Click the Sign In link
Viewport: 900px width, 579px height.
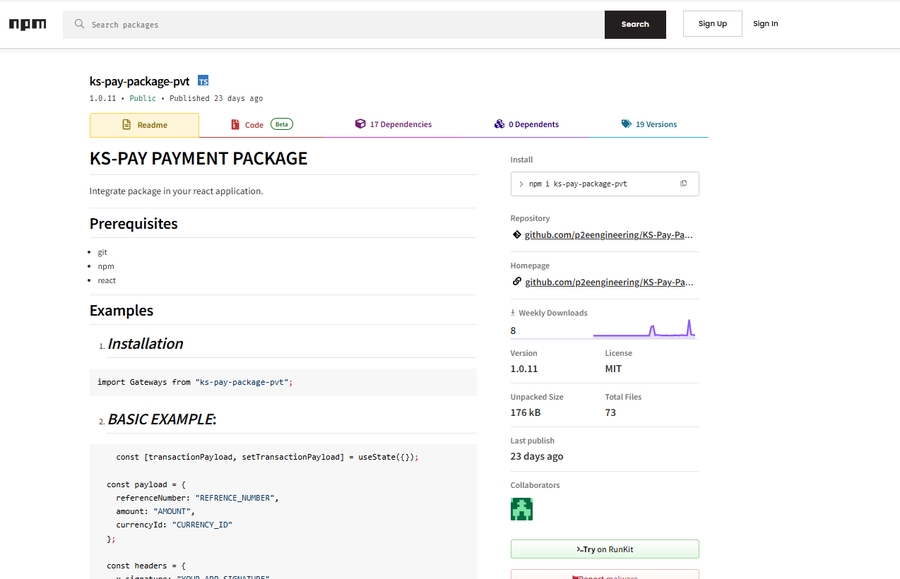765,24
